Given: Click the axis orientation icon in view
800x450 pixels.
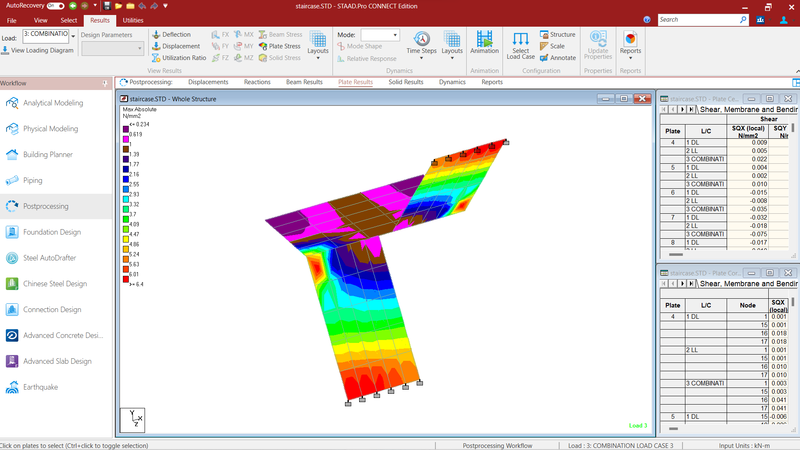Looking at the screenshot, I should [133, 420].
